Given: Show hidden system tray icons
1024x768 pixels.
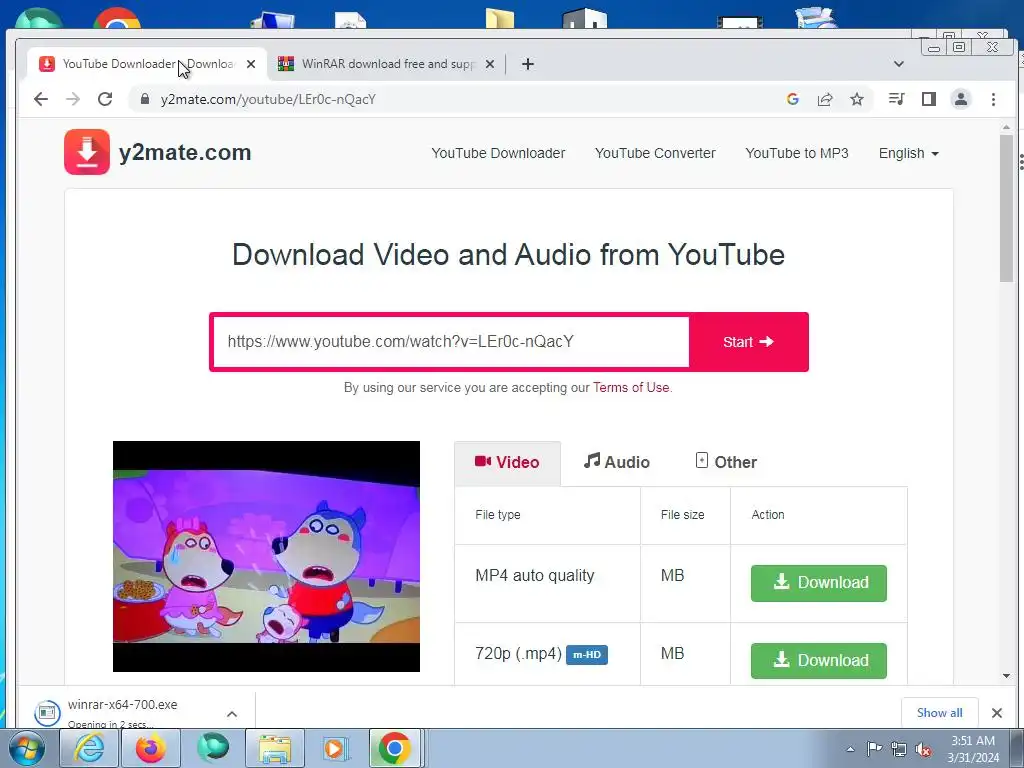Looking at the screenshot, I should click(x=850, y=749).
